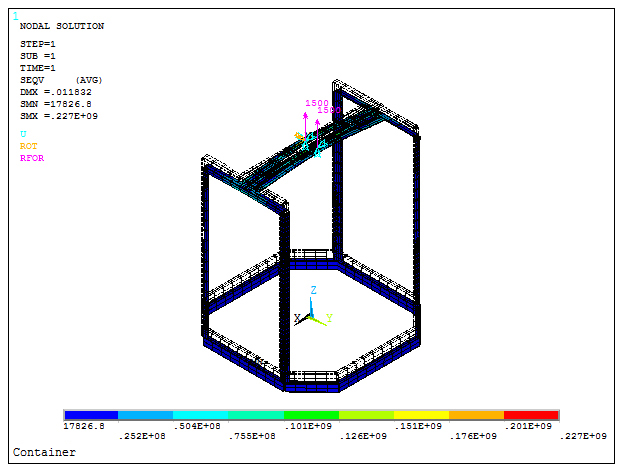Click the cyan 'U' legend entry
This screenshot has width=624, height=472.
tap(23, 134)
